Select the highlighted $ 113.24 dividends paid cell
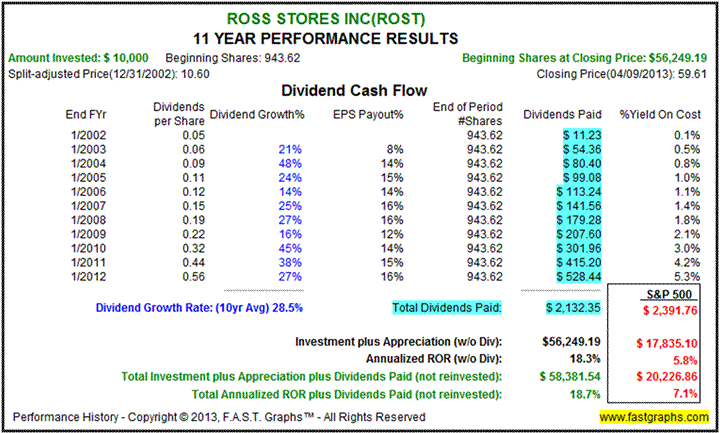 579,192
